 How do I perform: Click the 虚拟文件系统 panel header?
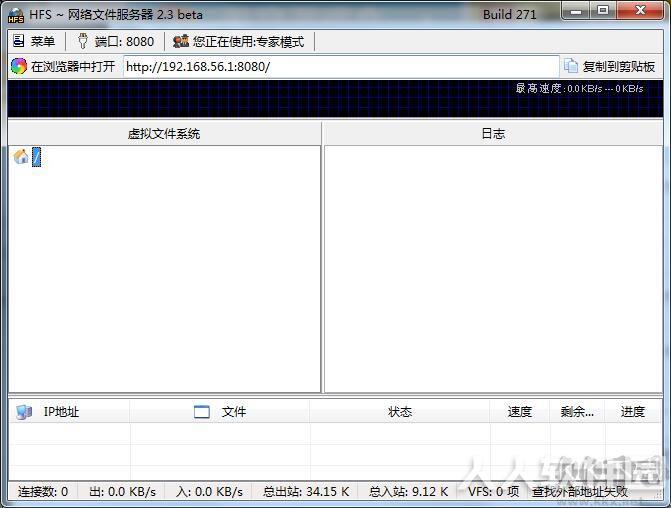164,134
